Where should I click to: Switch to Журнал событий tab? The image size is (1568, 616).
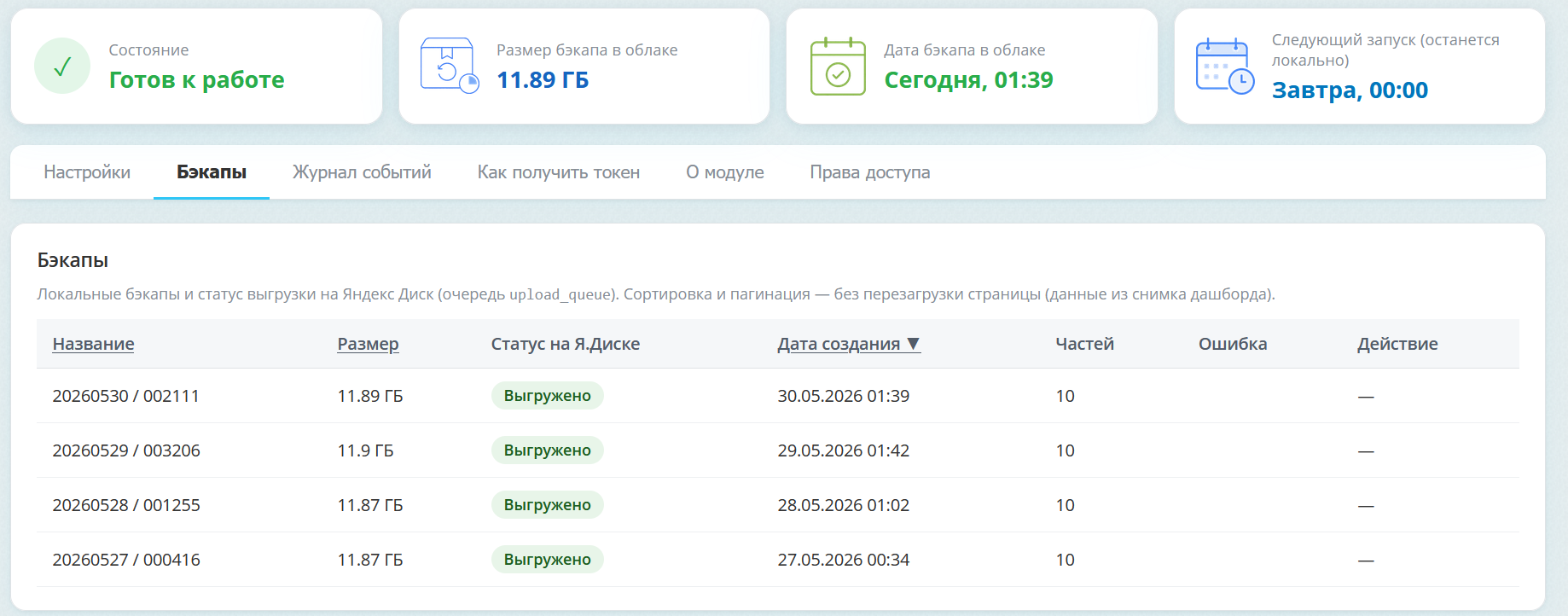[x=362, y=172]
